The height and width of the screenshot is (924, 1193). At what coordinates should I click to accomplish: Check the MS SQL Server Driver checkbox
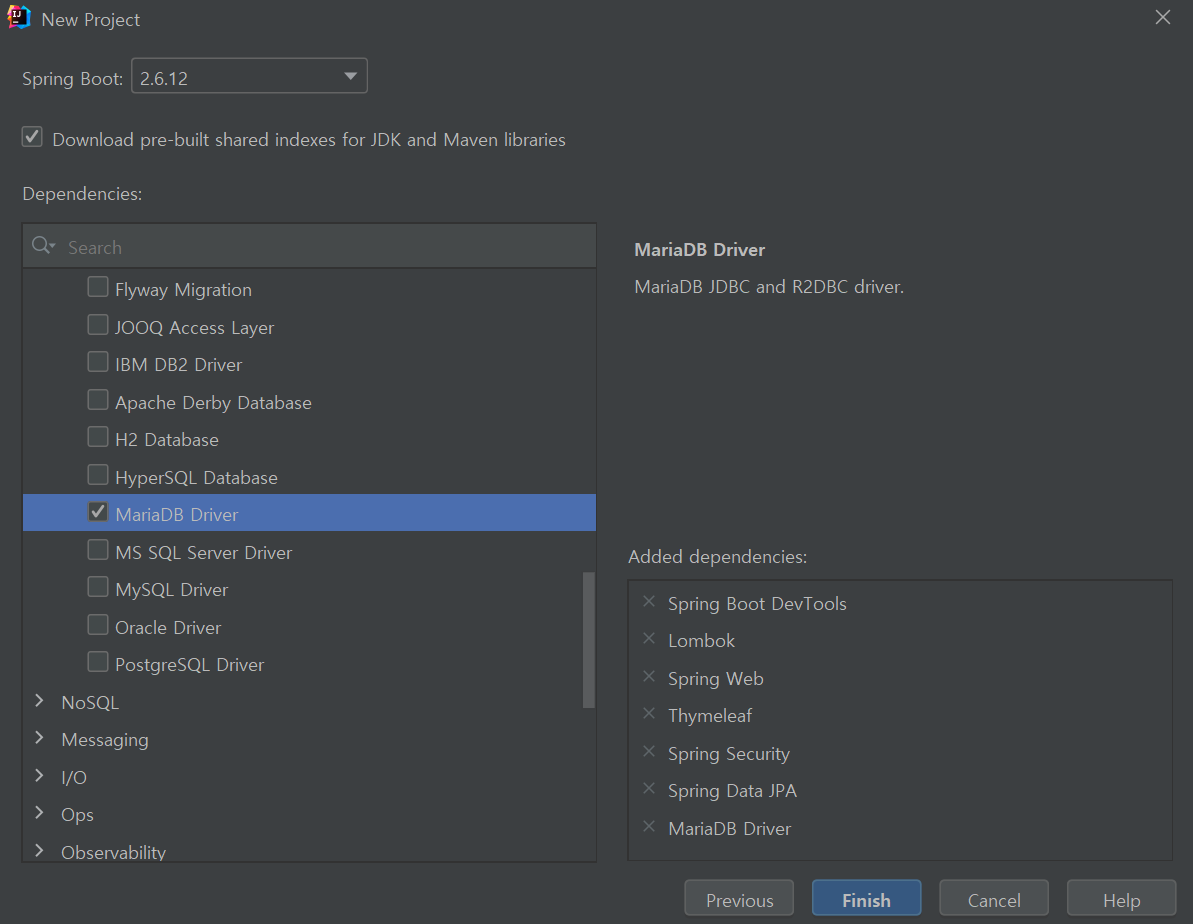click(x=97, y=550)
